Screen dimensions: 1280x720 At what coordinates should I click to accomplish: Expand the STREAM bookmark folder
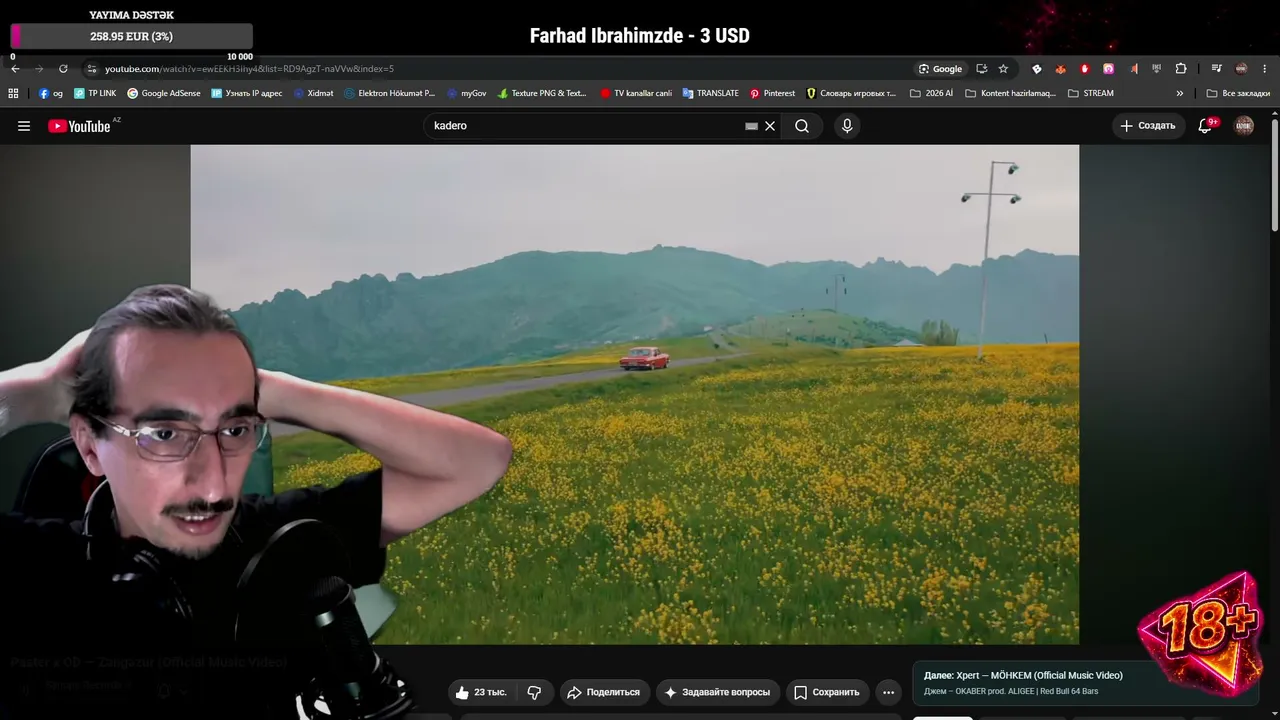click(1091, 93)
